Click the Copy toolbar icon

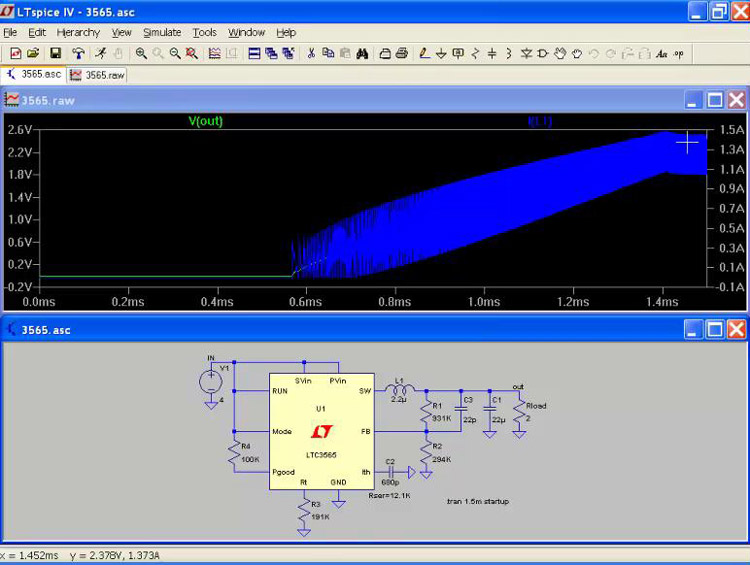click(328, 54)
